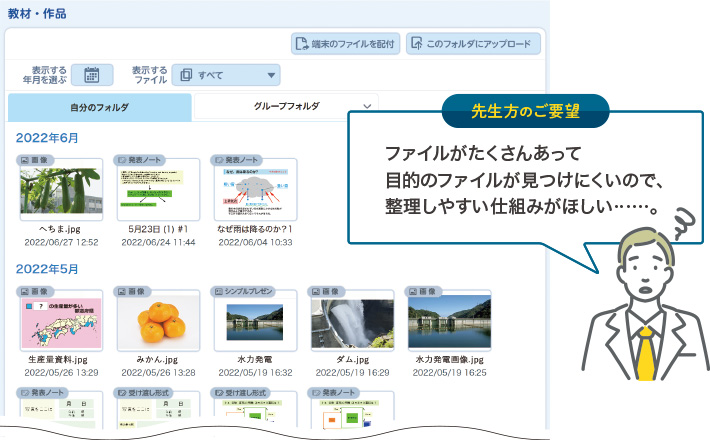Viewport: 710px width, 440px height.
Task: Open the 水力発電 presentation thumbnail
Action: 255,322
